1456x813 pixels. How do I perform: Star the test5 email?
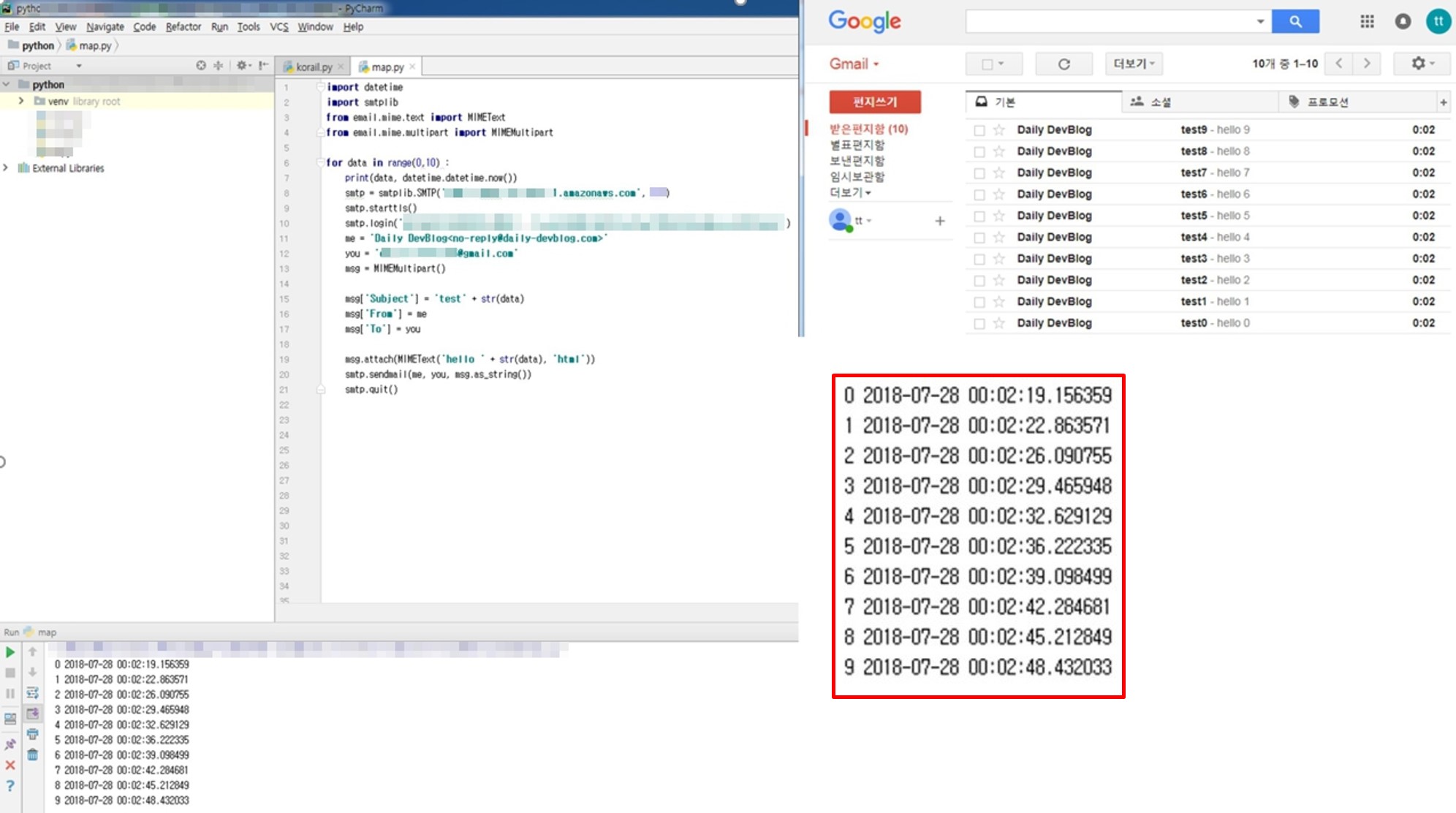[x=998, y=216]
